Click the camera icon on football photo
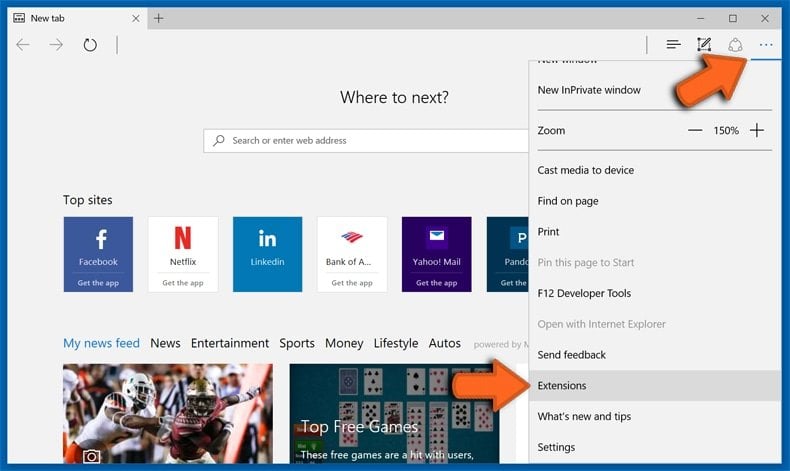This screenshot has width=790, height=471. (x=91, y=456)
